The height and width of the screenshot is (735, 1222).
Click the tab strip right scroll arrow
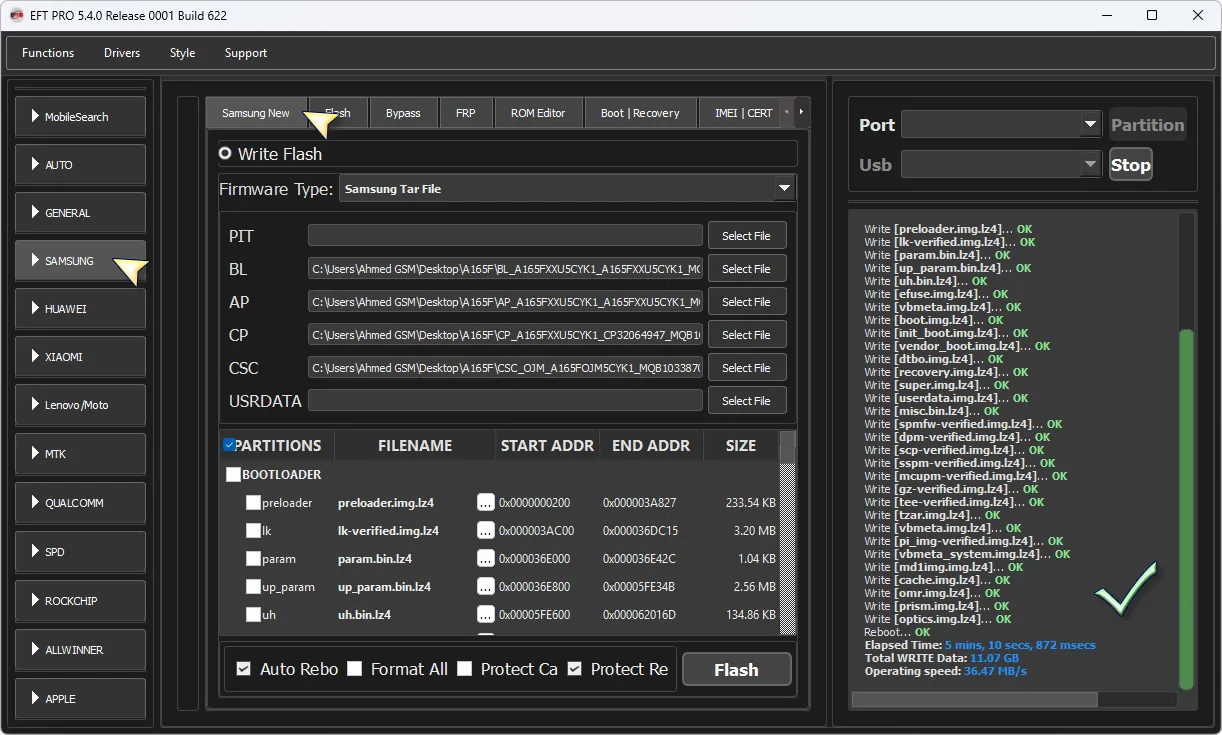pos(800,112)
